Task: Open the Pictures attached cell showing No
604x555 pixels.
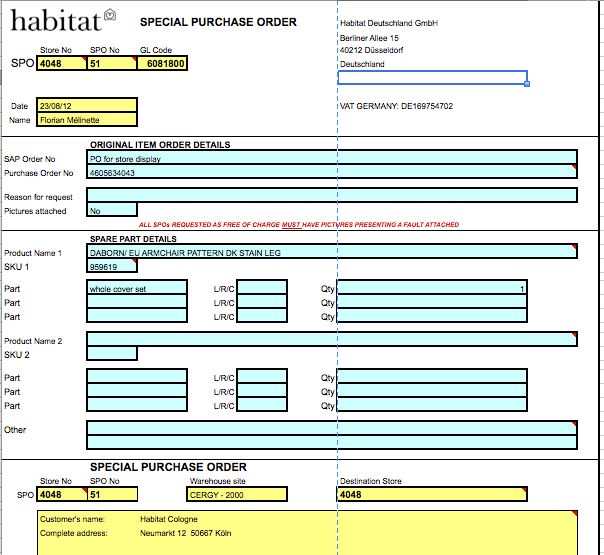Action: pyautogui.click(x=112, y=211)
